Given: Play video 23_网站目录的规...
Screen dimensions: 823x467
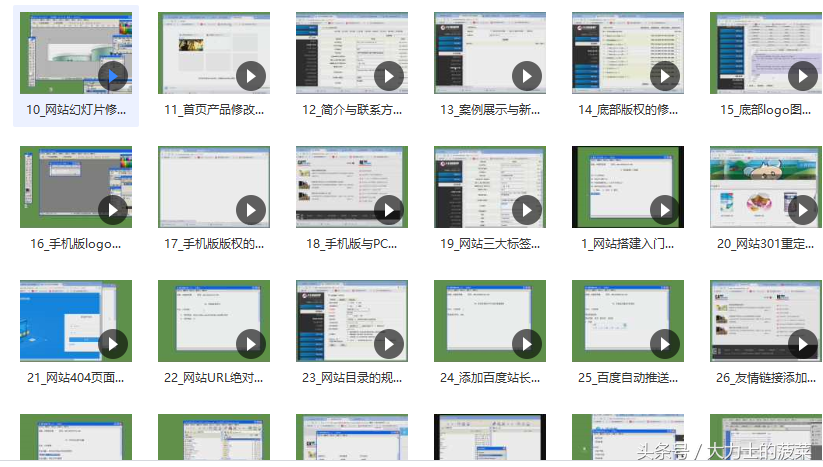Looking at the screenshot, I should tap(389, 344).
